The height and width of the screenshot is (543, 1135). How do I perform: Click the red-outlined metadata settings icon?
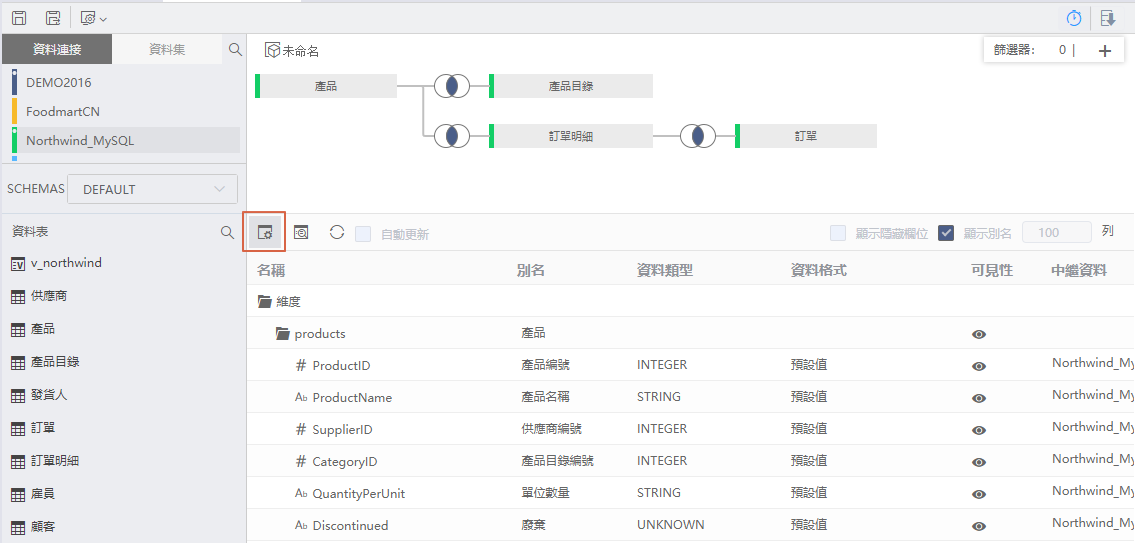point(265,232)
